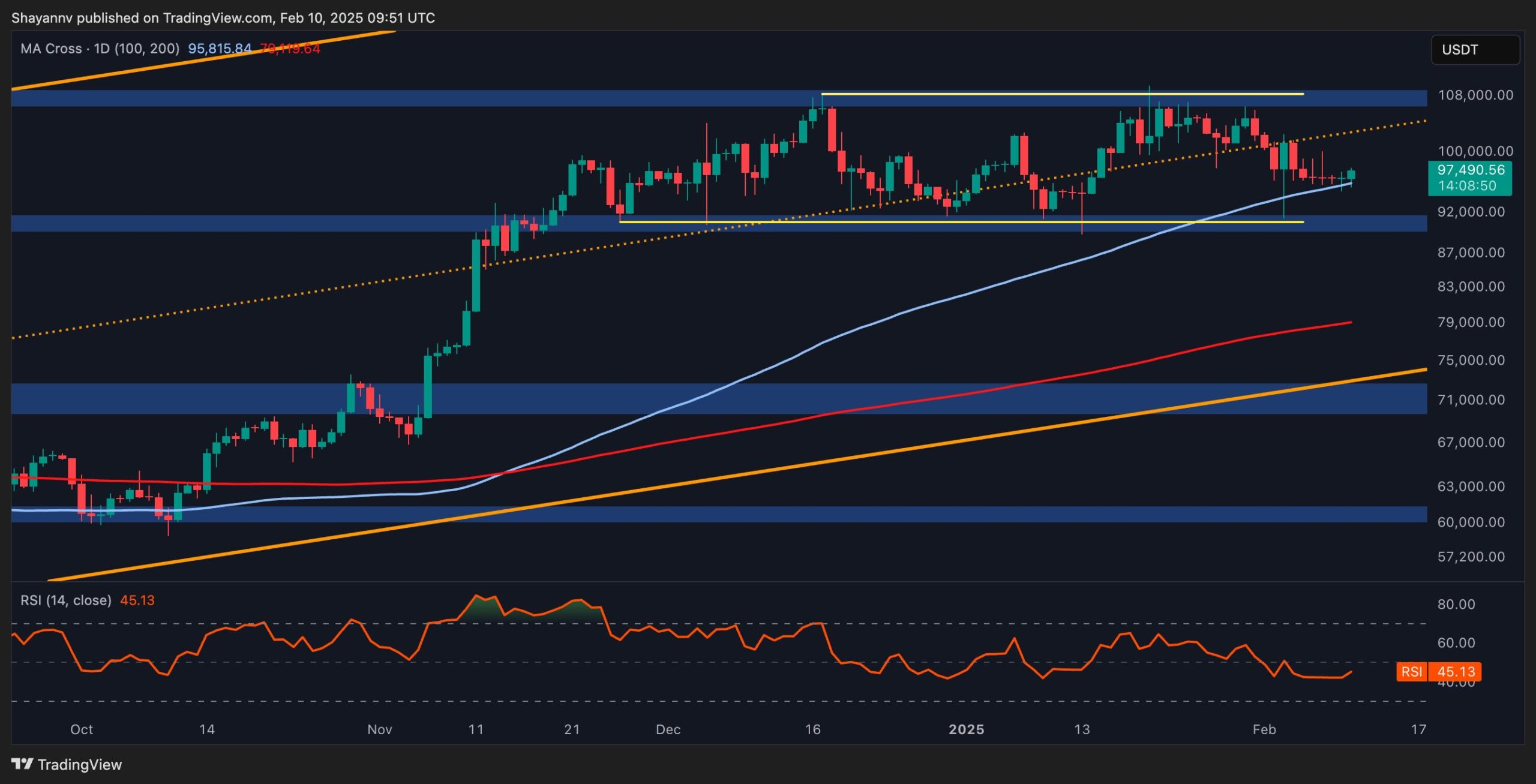Click the Shayannv published header text
The height and width of the screenshot is (784, 1536).
[223, 18]
